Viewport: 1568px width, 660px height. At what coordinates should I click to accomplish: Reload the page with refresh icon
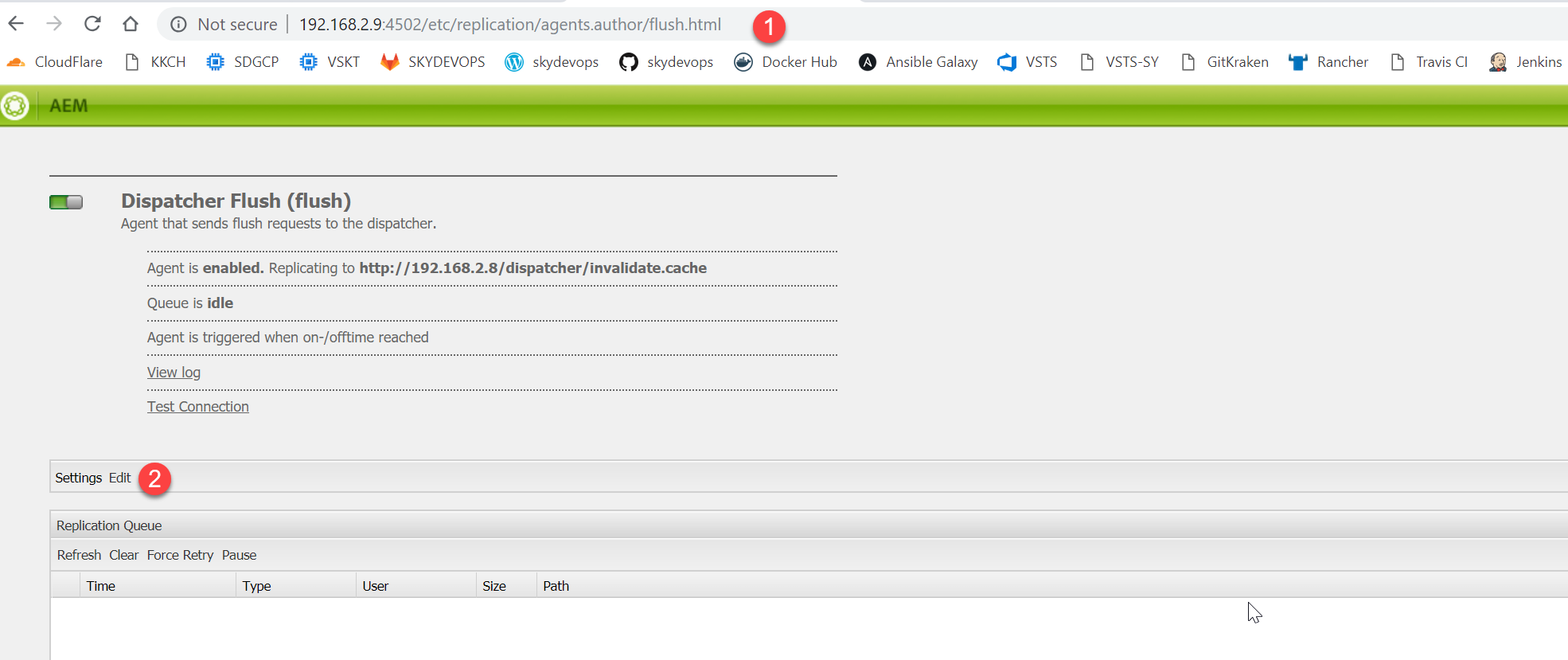coord(92,24)
